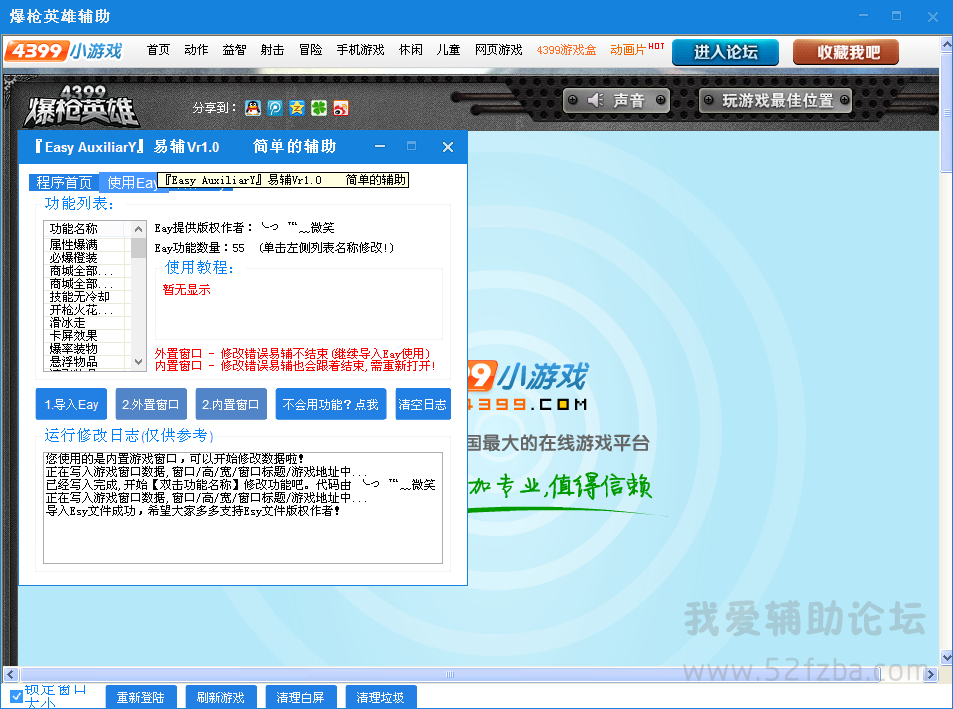The height and width of the screenshot is (709, 953).
Task: Click 收藏我吧 bookmark button
Action: (845, 52)
